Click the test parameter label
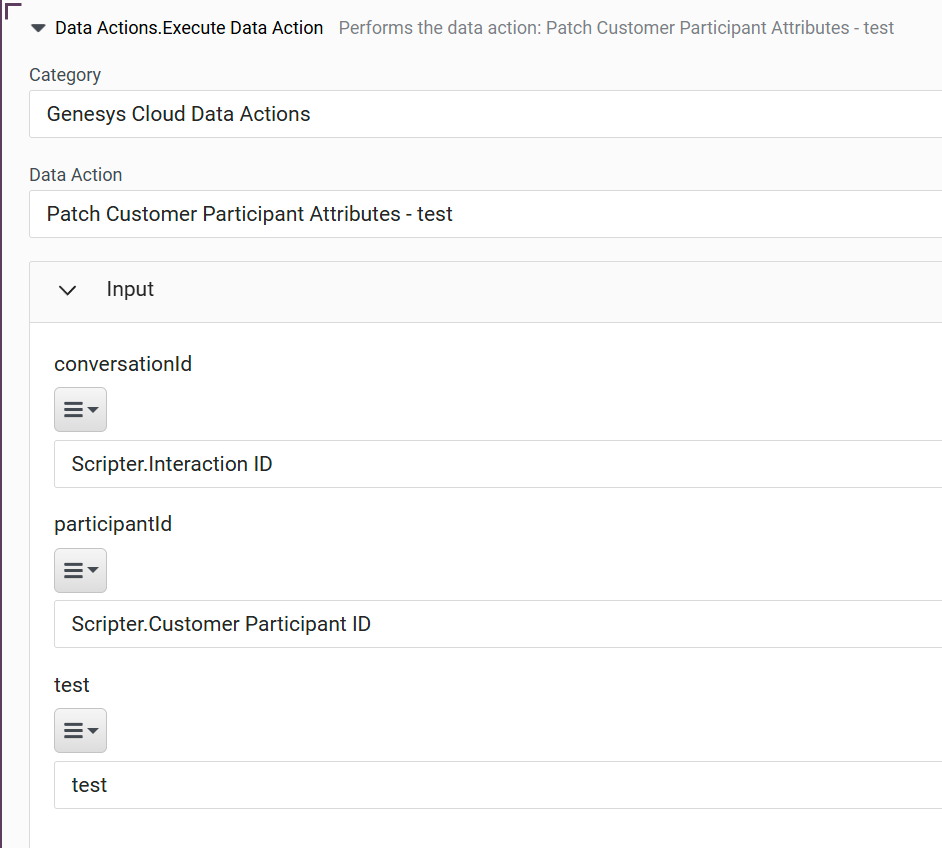The height and width of the screenshot is (848, 942). pos(71,685)
